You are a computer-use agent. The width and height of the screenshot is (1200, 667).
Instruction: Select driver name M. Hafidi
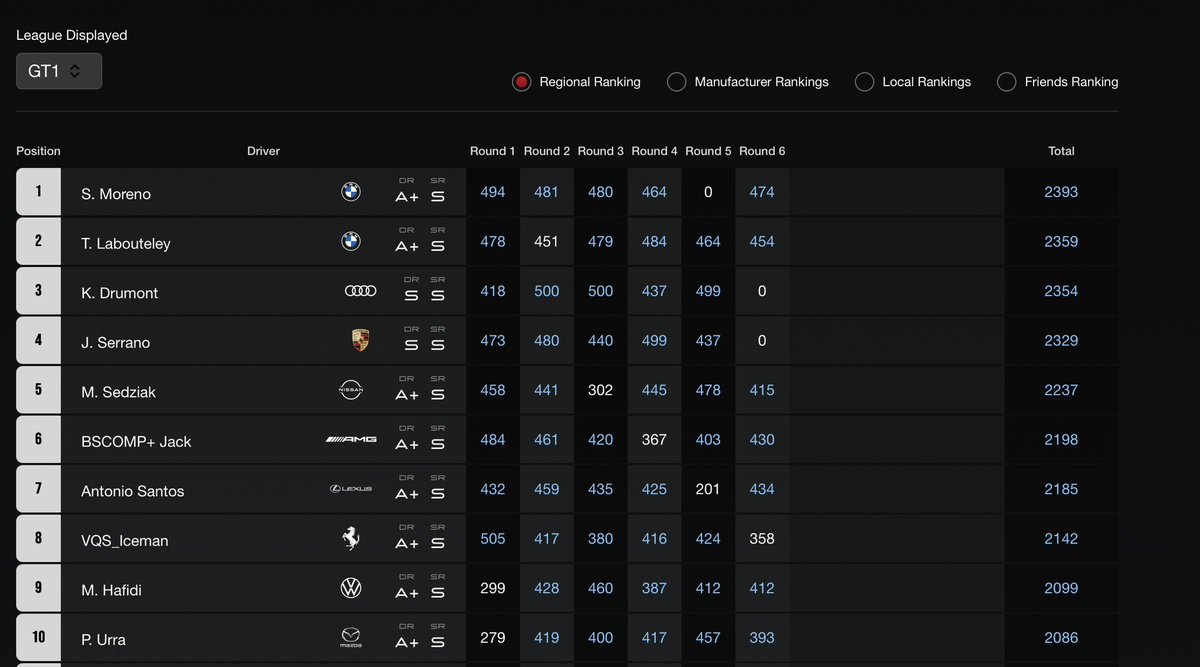point(111,590)
